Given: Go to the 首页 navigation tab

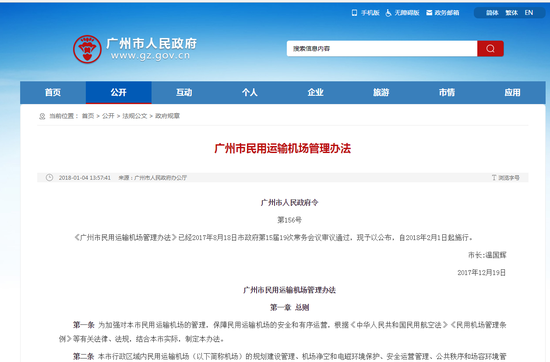Looking at the screenshot, I should pyautogui.click(x=53, y=93).
